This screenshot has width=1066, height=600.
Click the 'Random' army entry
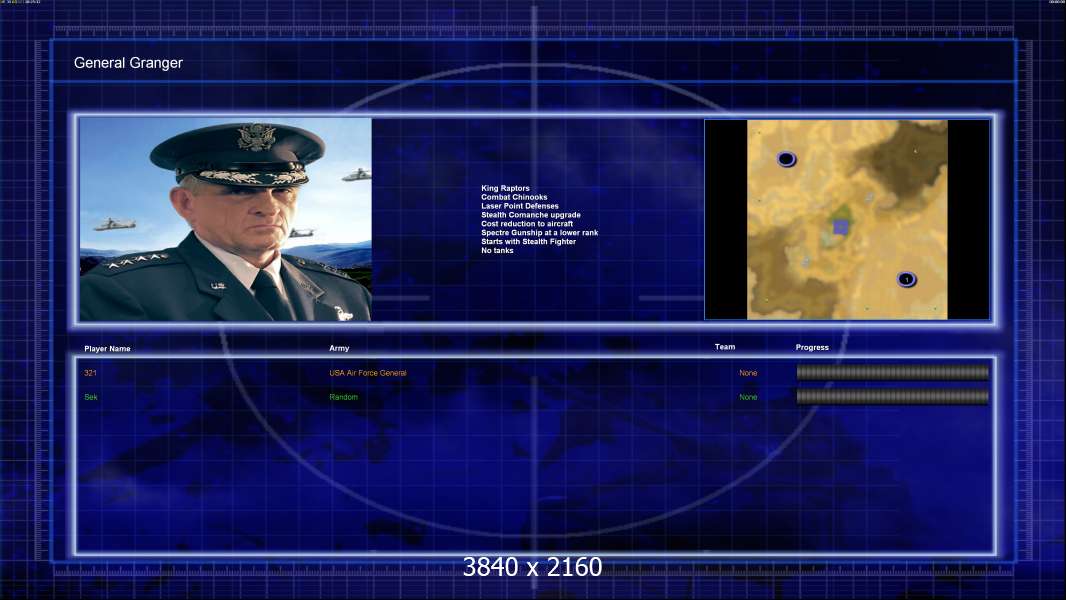[343, 397]
